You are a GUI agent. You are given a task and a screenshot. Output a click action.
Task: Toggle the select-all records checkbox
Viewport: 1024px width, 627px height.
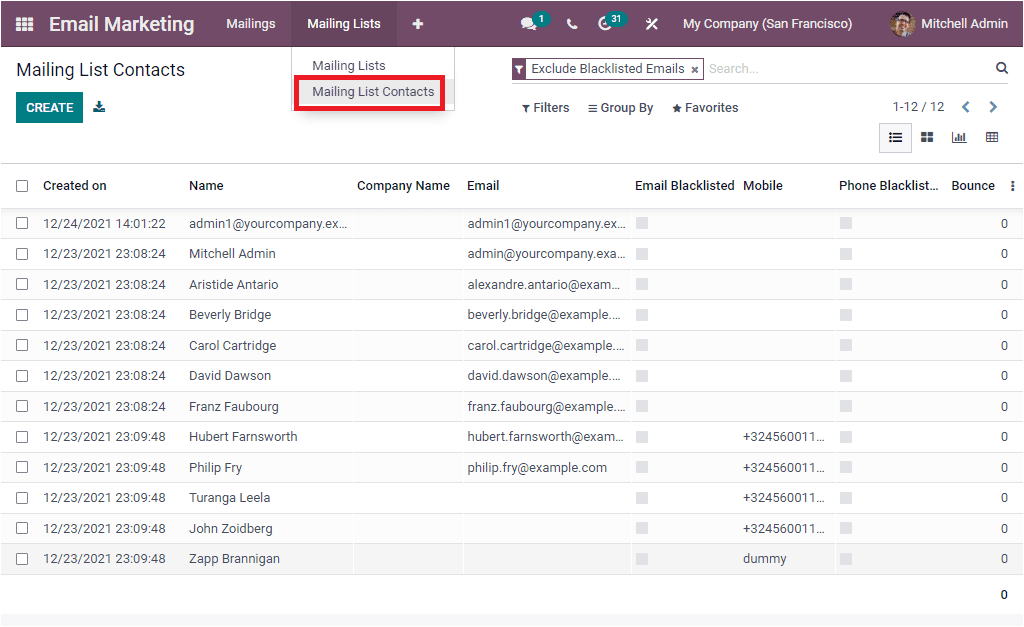(x=22, y=185)
